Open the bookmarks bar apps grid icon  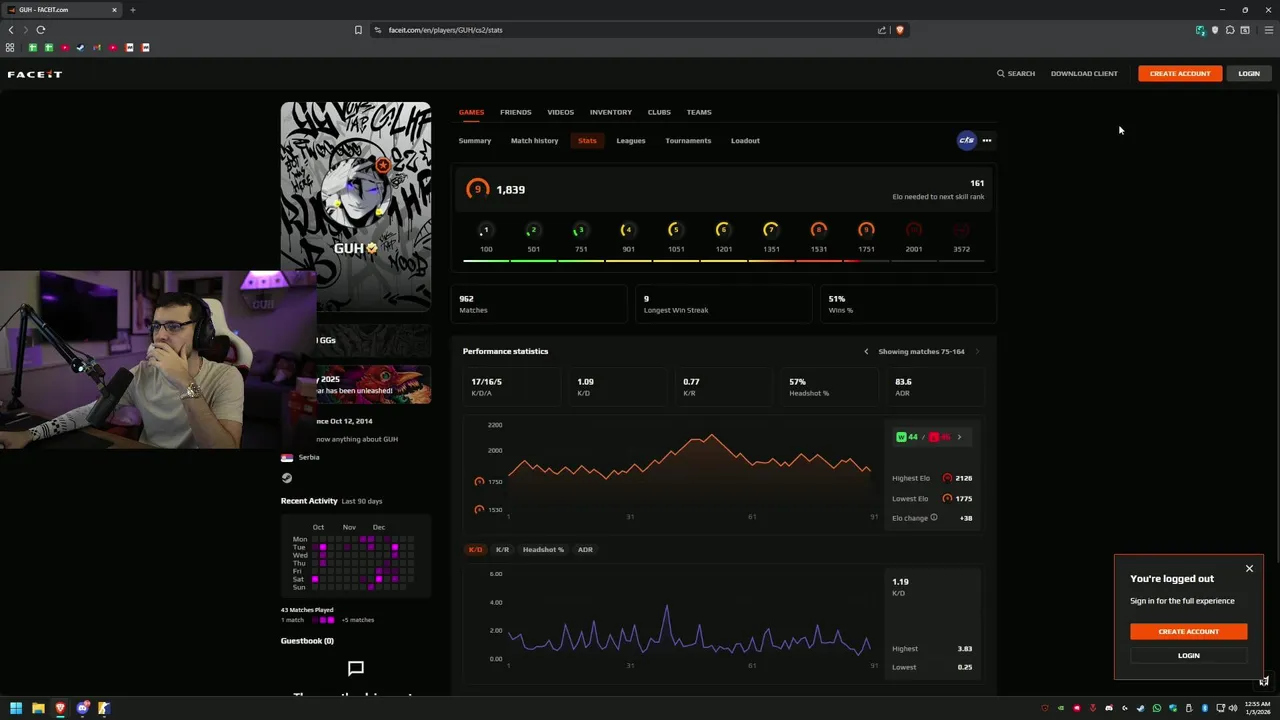(10, 48)
